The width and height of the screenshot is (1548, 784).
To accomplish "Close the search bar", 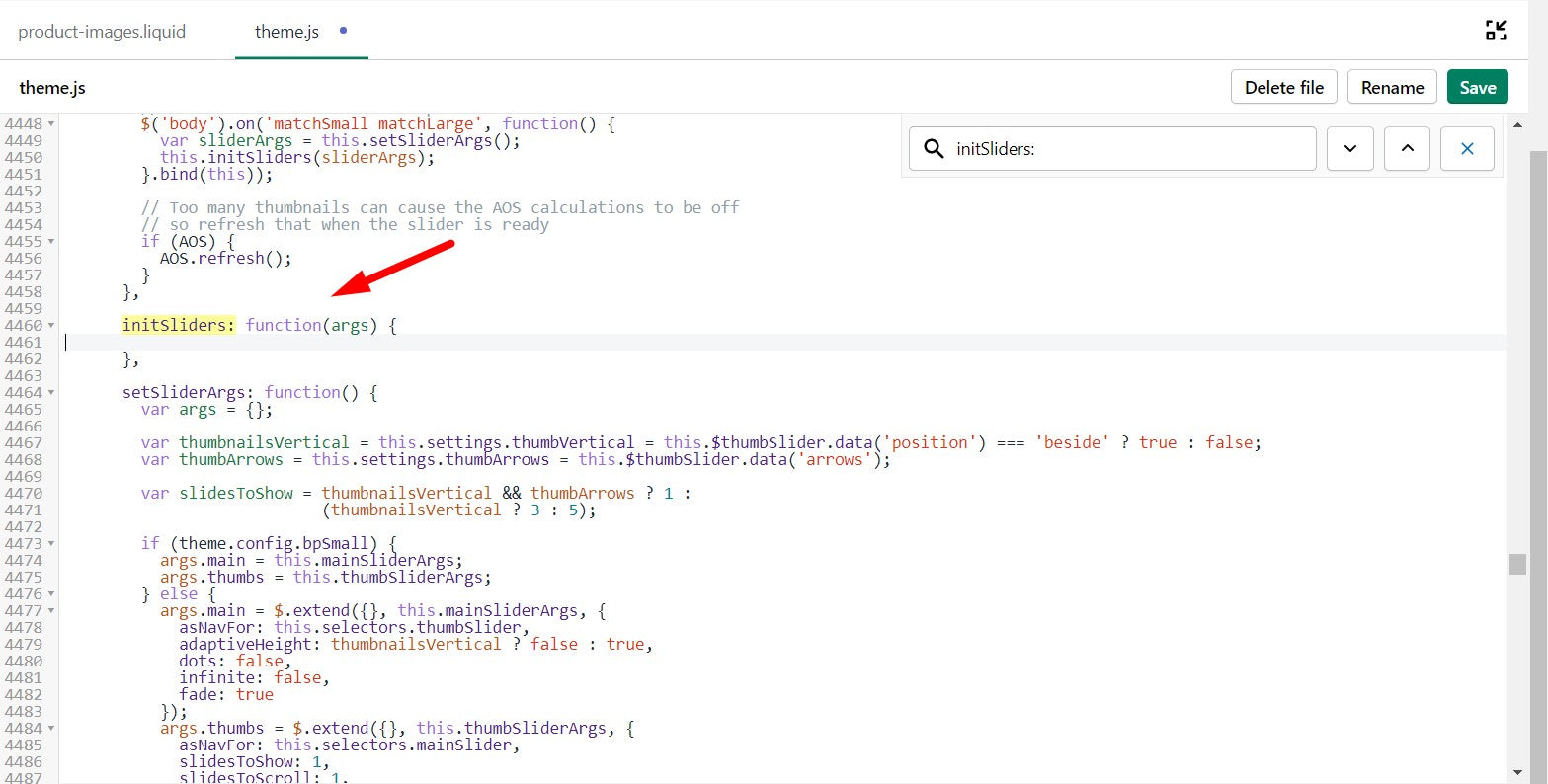I will coord(1466,149).
